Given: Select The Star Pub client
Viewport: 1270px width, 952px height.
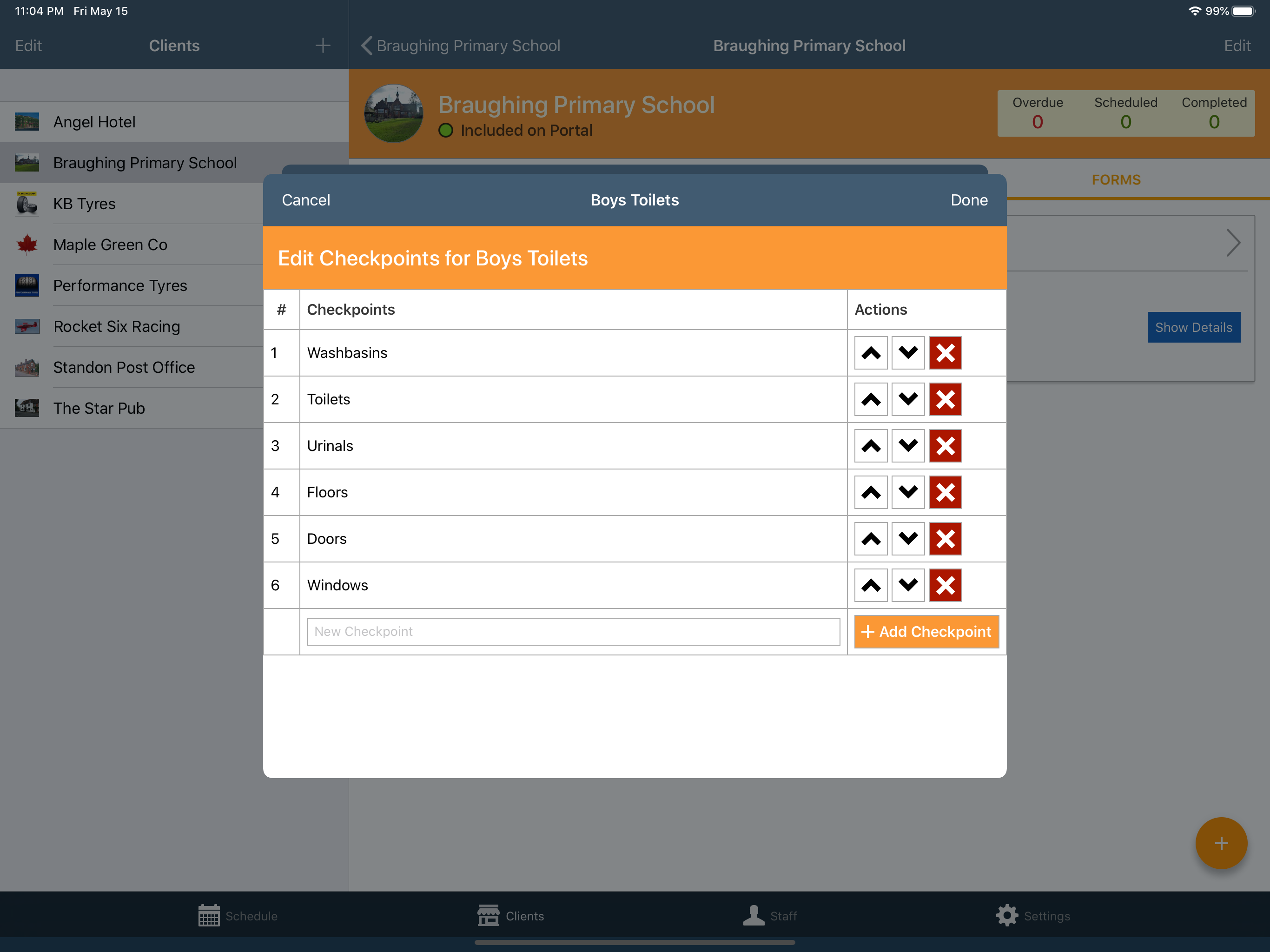Looking at the screenshot, I should [x=132, y=408].
